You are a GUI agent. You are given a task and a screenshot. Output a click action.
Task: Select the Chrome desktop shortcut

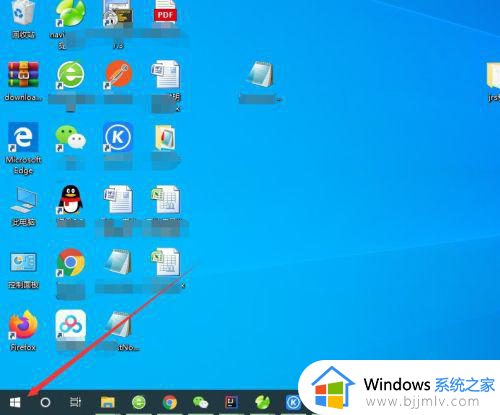[x=70, y=262]
